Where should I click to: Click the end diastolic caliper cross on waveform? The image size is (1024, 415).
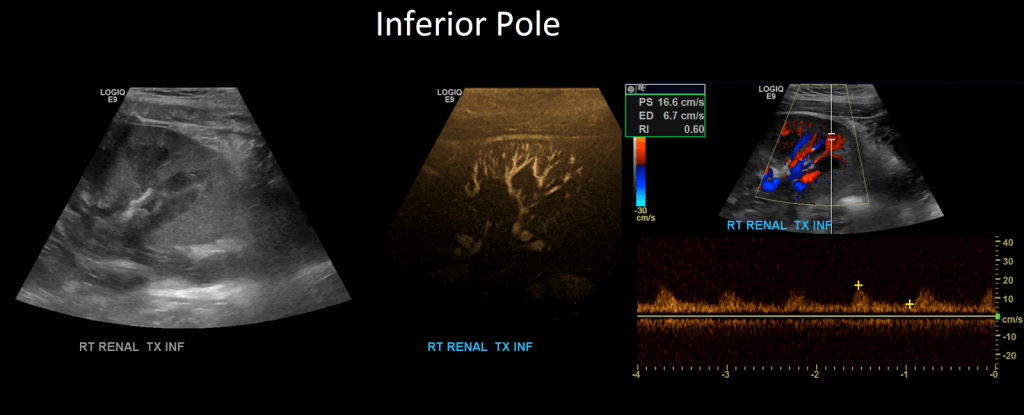click(x=909, y=304)
